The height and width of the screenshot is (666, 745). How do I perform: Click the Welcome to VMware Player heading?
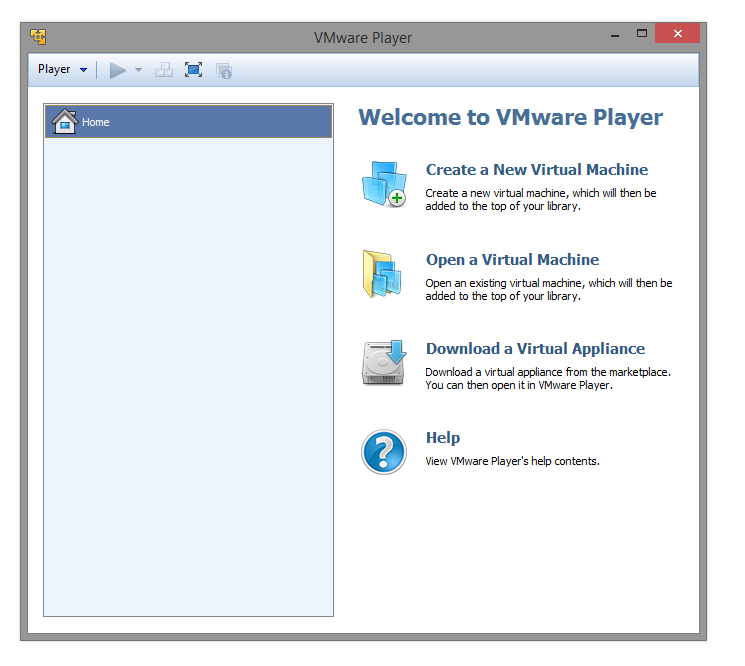click(510, 117)
